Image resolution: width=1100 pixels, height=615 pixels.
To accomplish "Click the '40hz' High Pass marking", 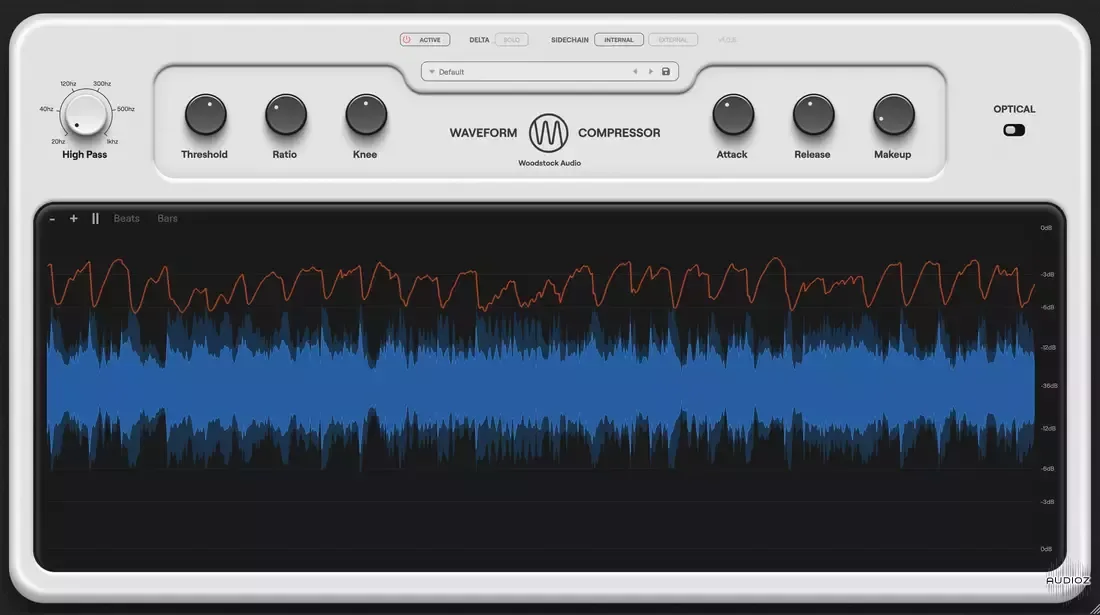I will coord(46,109).
